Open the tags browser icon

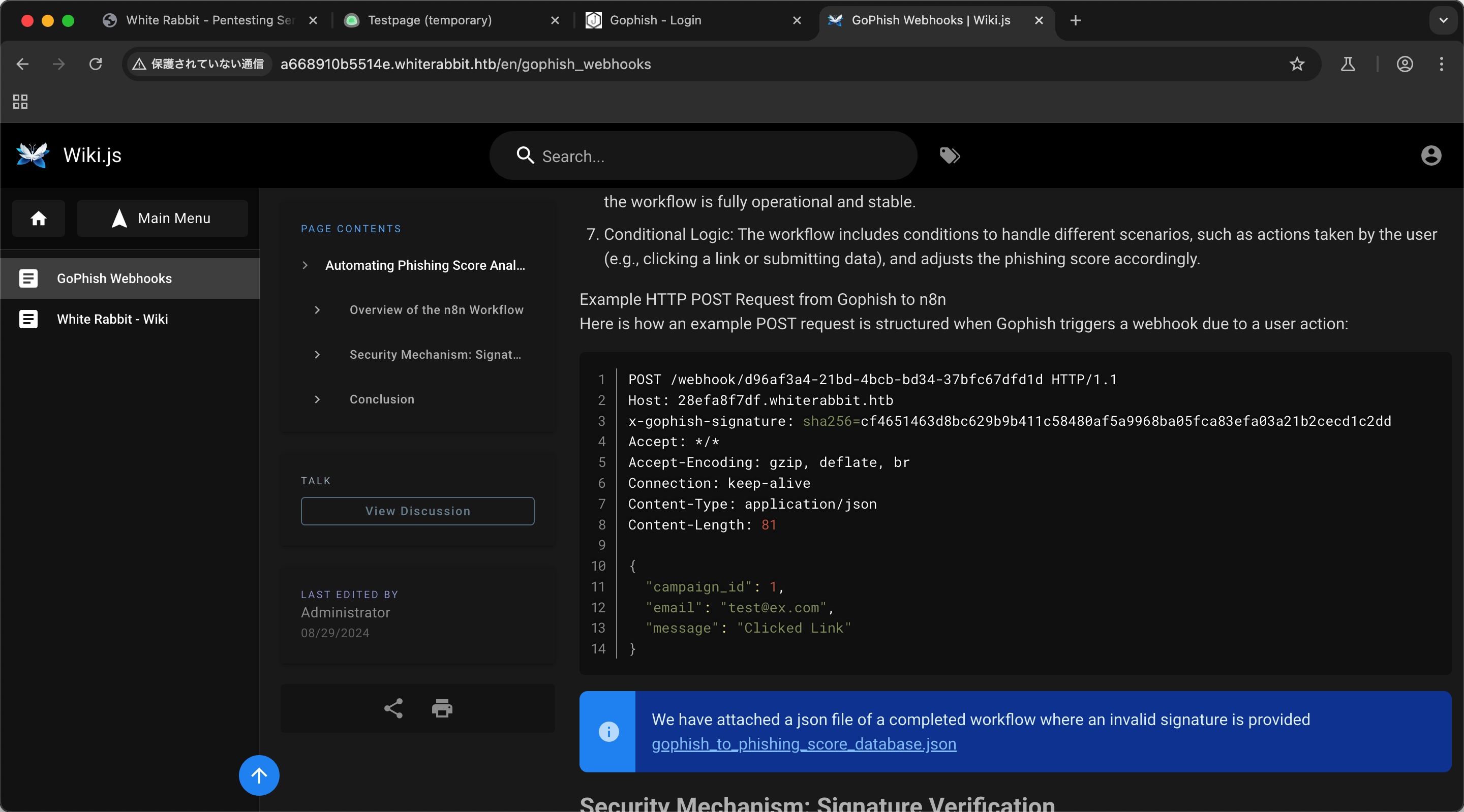click(x=950, y=155)
